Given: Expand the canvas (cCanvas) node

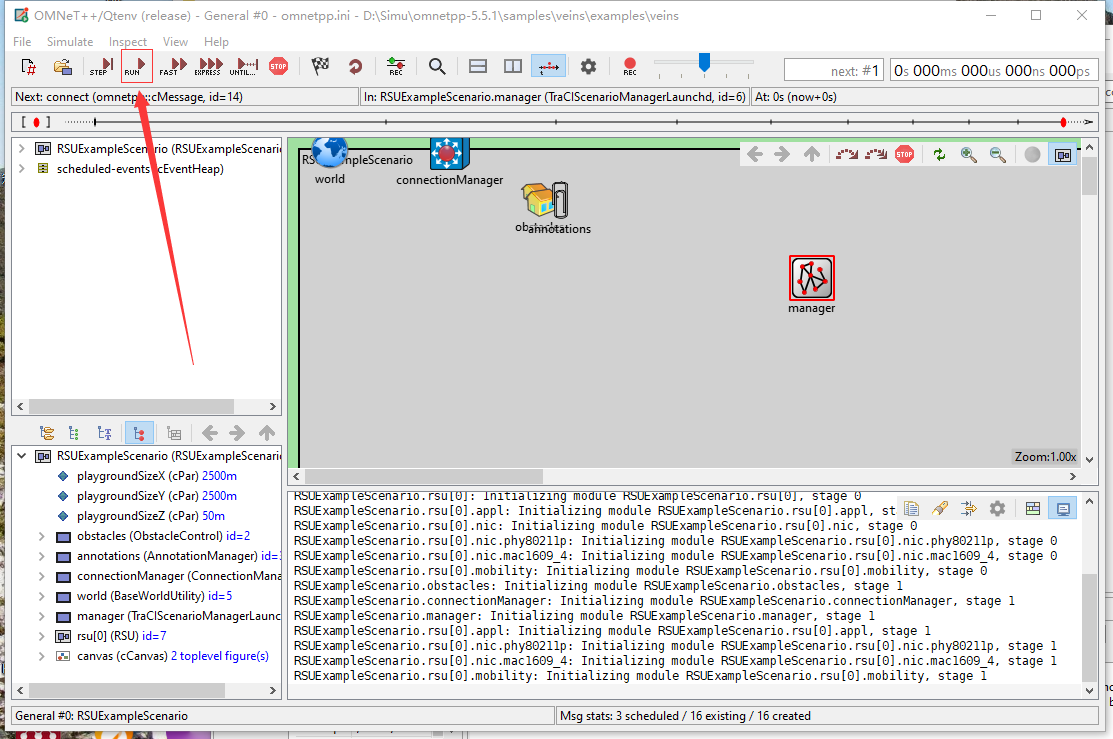Looking at the screenshot, I should [41, 656].
